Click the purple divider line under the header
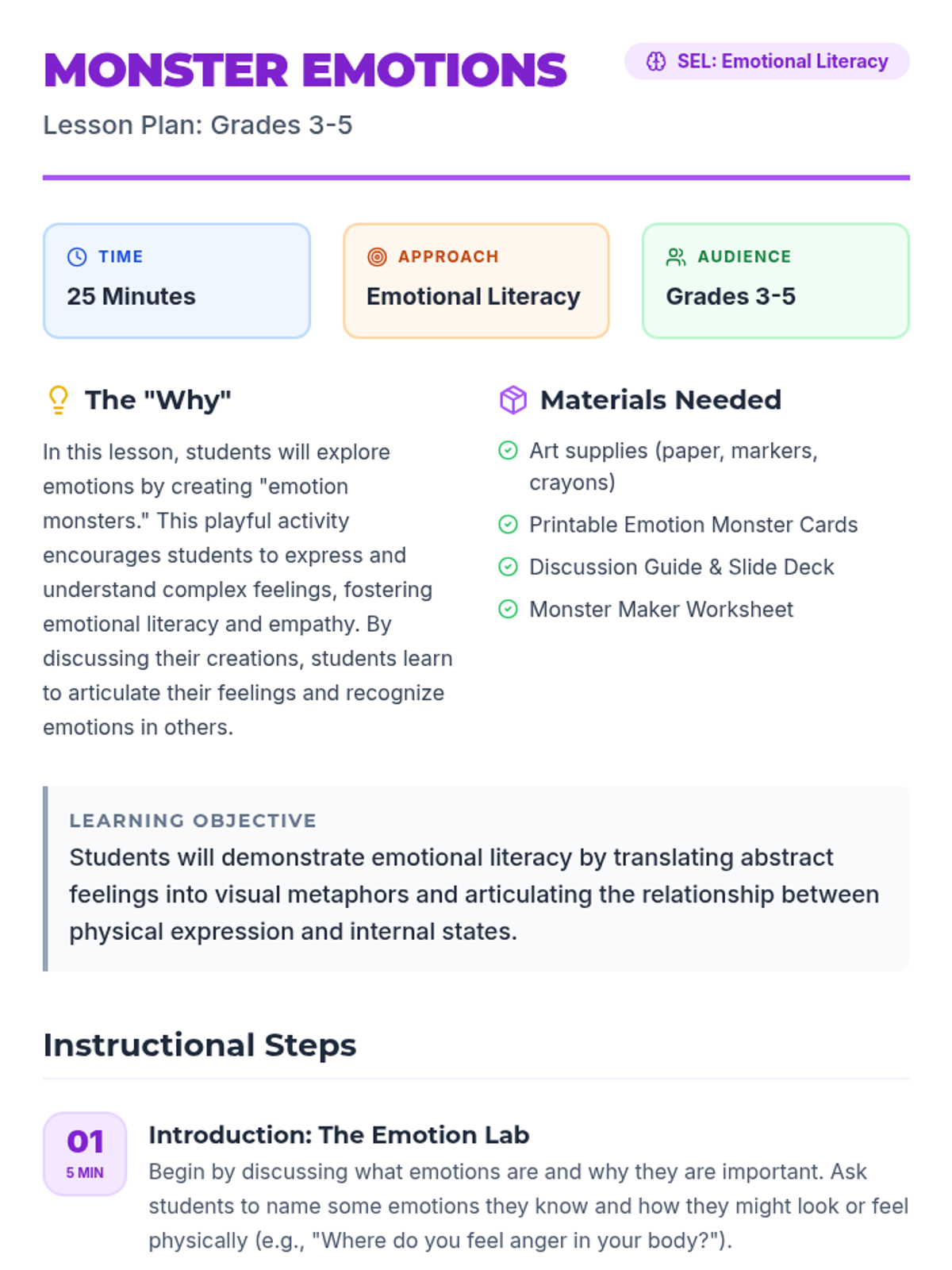 click(476, 178)
